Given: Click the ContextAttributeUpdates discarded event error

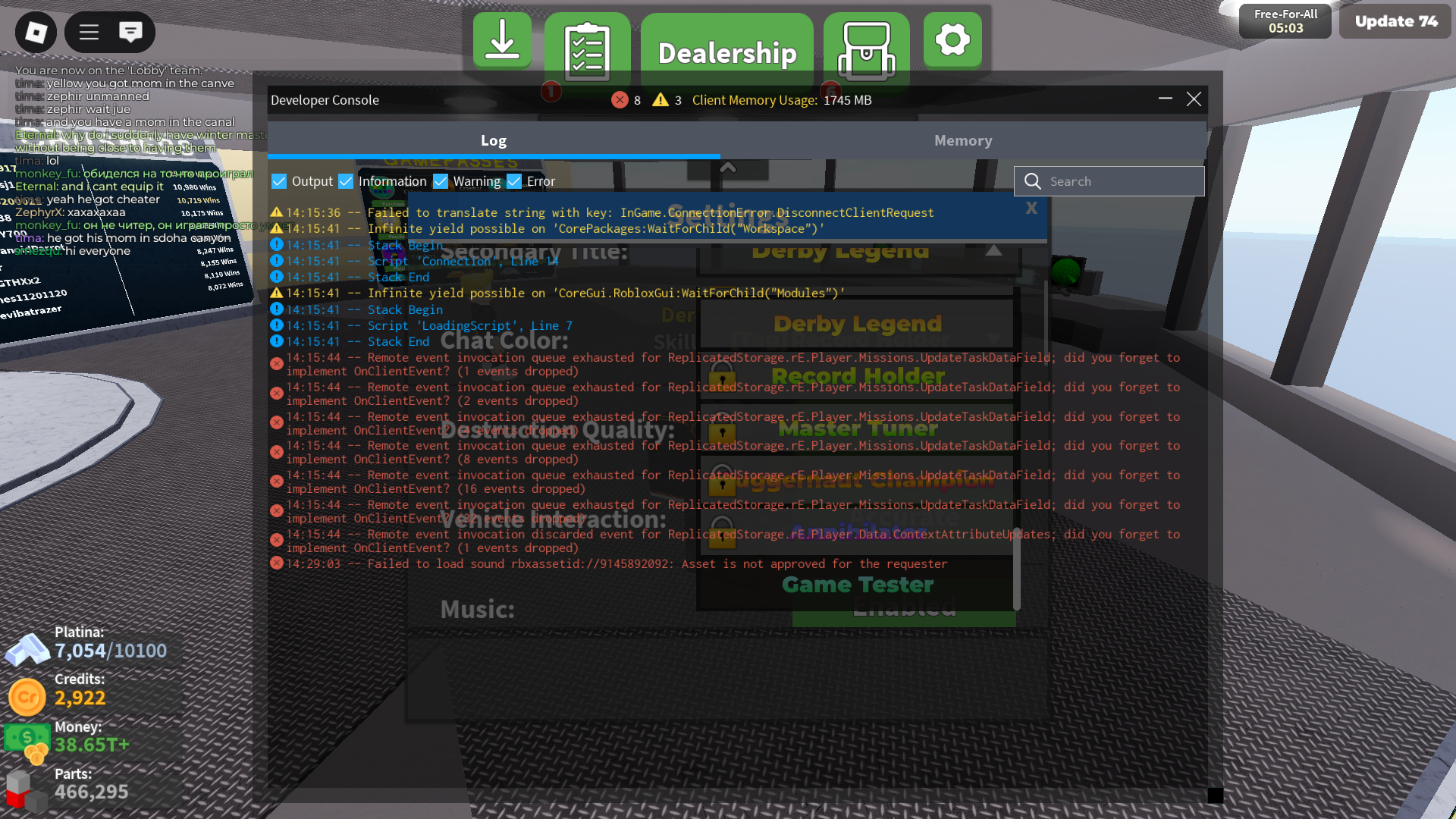Looking at the screenshot, I should (725, 541).
